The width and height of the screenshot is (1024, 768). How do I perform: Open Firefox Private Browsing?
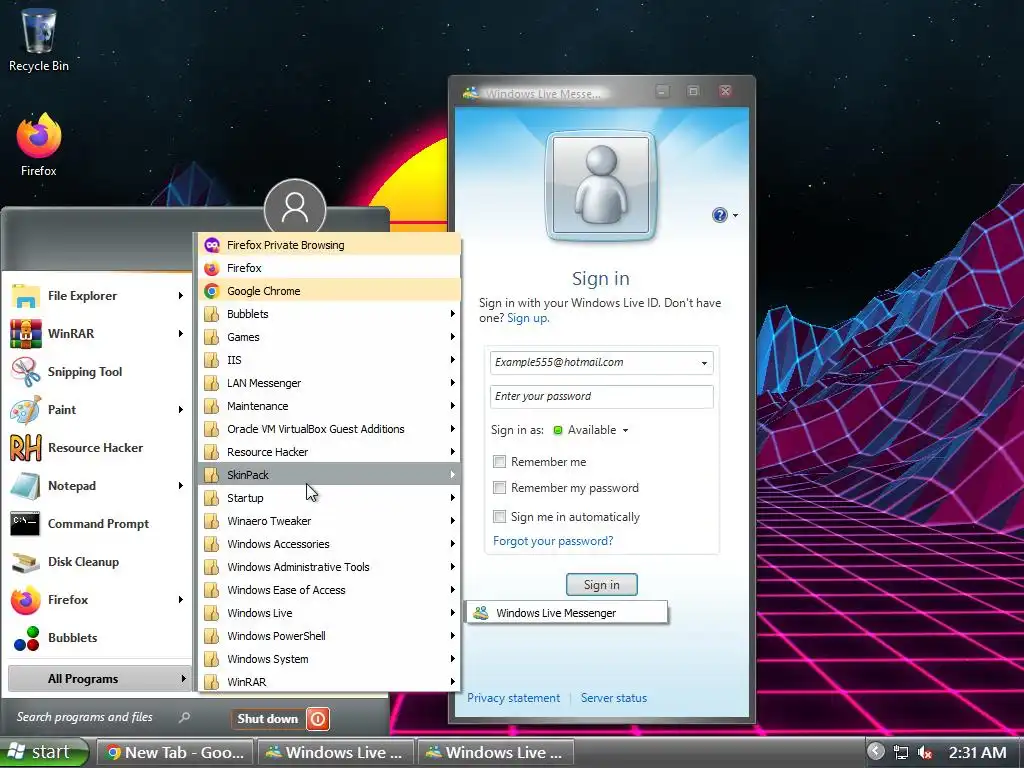[329, 245]
